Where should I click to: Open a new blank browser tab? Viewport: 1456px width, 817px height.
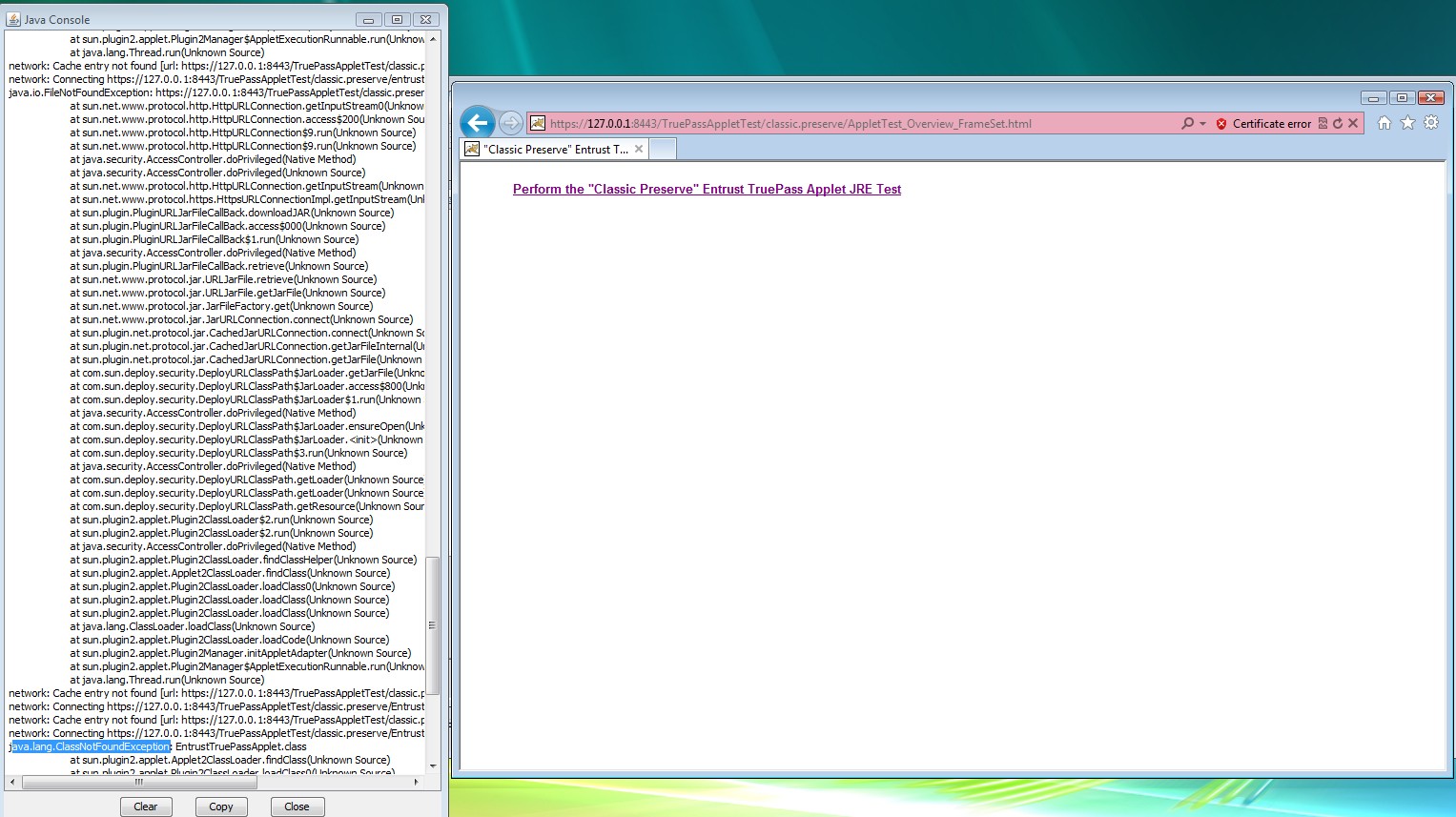[x=663, y=149]
